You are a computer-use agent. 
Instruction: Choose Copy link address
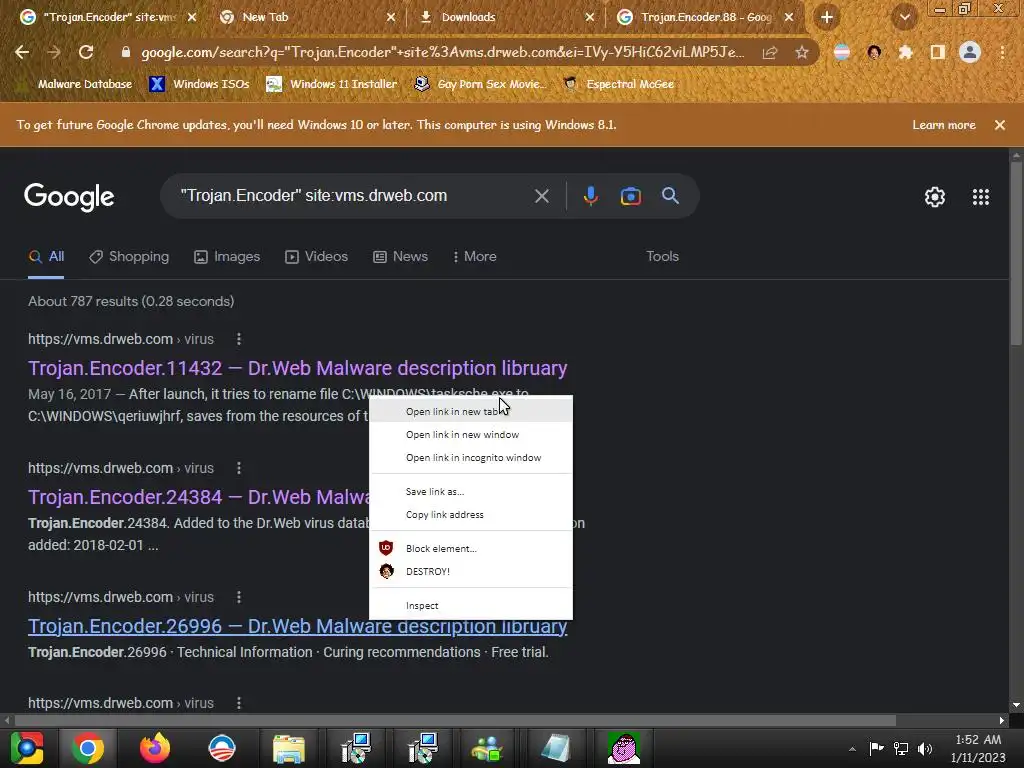[x=471, y=515]
